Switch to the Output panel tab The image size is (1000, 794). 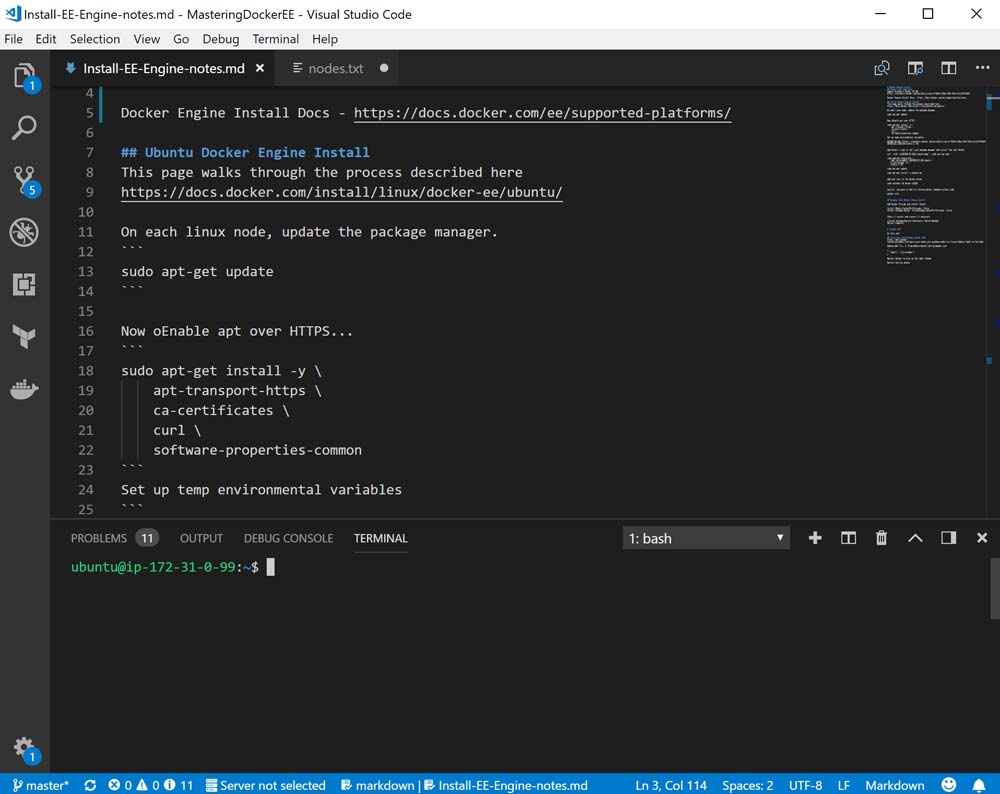pyautogui.click(x=202, y=538)
